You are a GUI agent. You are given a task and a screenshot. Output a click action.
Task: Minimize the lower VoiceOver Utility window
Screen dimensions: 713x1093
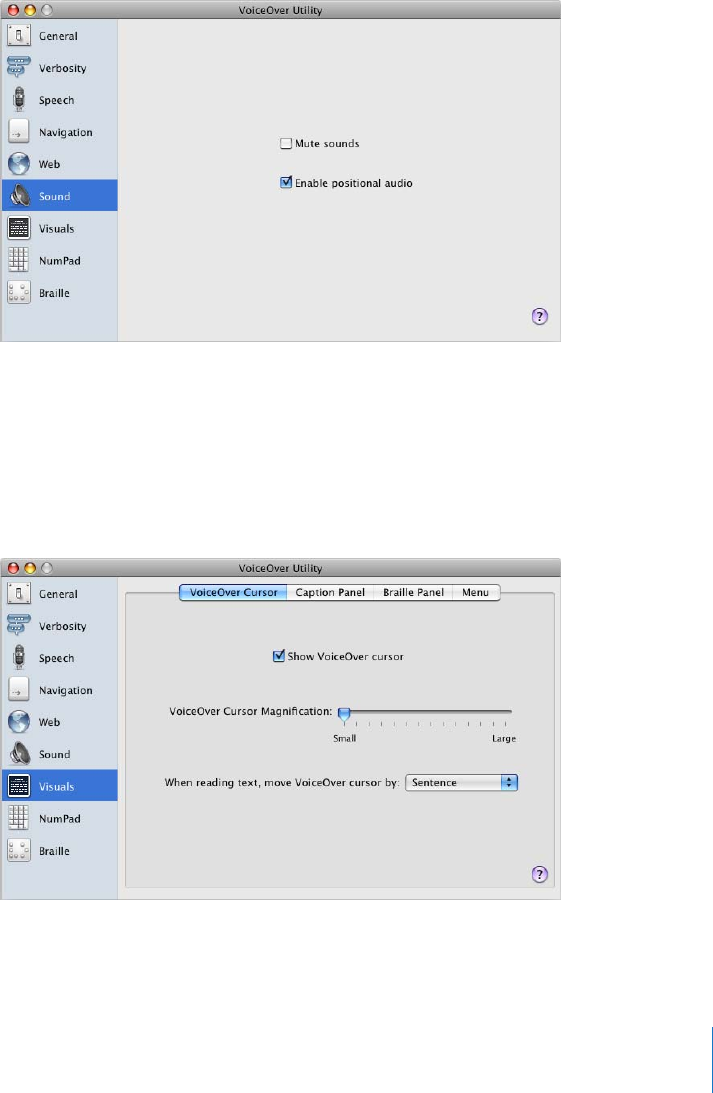30,568
